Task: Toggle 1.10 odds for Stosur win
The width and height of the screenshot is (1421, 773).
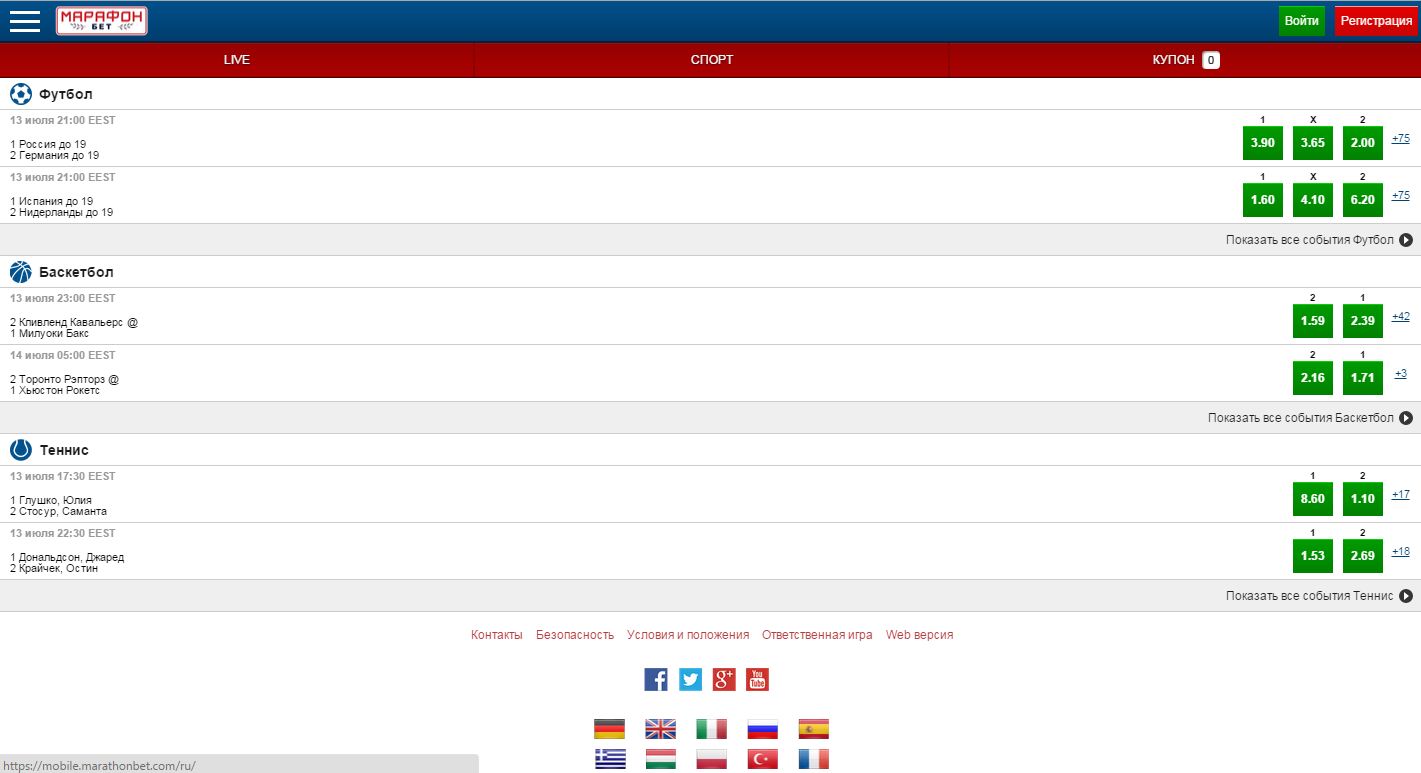Action: (1362, 499)
